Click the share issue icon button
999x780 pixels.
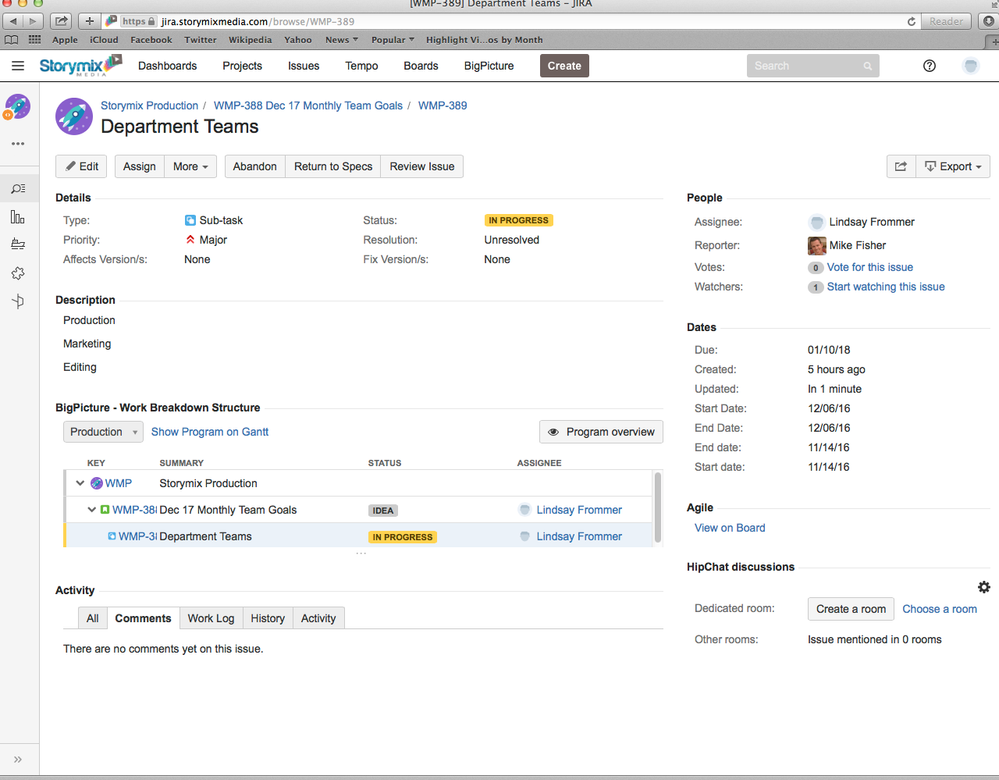901,166
